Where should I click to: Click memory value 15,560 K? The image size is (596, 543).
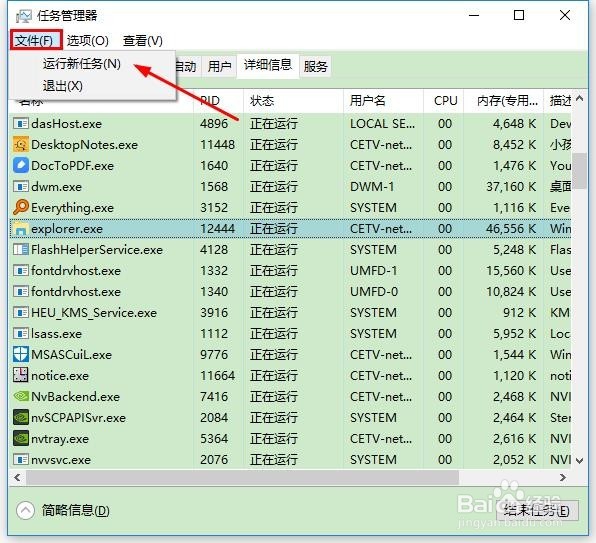(x=511, y=271)
